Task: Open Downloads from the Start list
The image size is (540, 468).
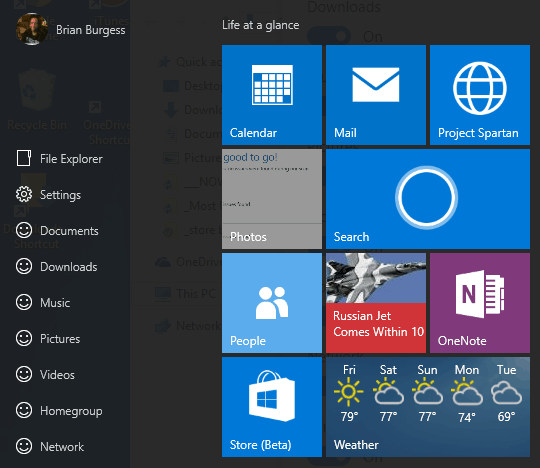Action: (69, 267)
